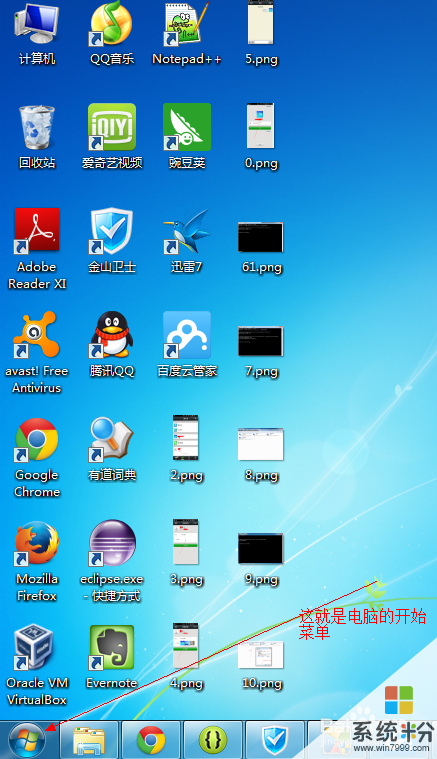Viewport: 437px width, 759px height.
Task: Select the 3.png file thumbnail
Action: point(186,542)
